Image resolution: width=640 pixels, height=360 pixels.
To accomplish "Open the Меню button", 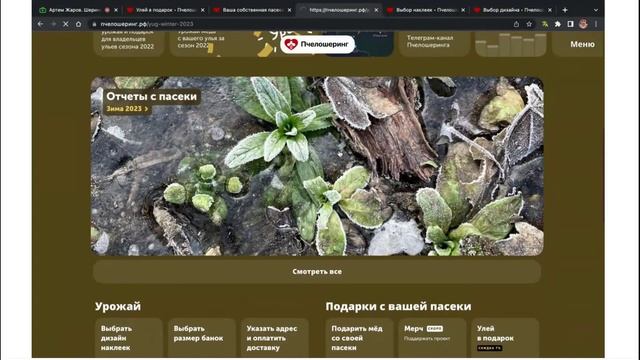I will [x=582, y=44].
